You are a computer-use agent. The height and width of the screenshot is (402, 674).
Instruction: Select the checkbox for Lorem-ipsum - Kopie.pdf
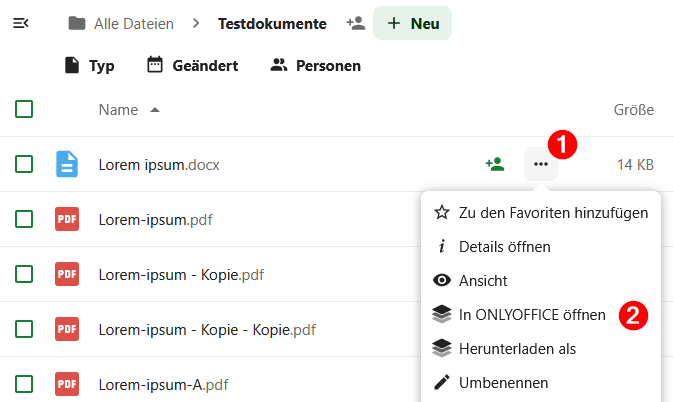[25, 274]
